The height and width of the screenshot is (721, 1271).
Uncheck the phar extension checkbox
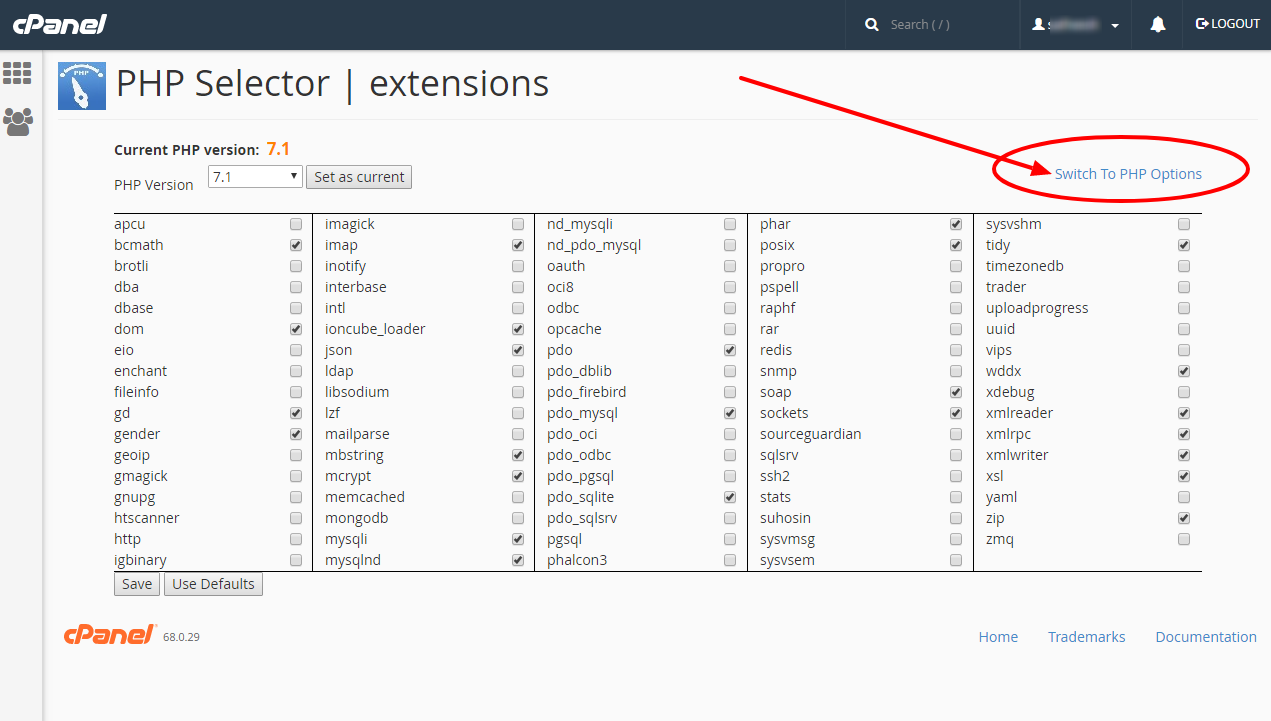956,224
